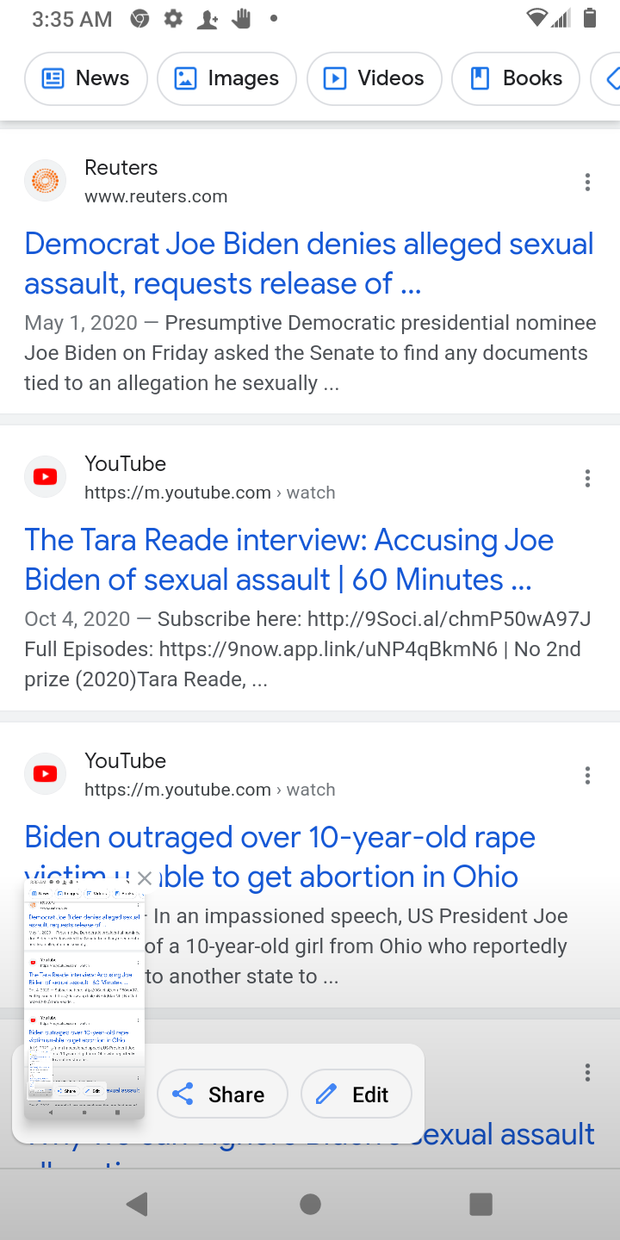Dismiss the screenshot preview with X

point(144,878)
